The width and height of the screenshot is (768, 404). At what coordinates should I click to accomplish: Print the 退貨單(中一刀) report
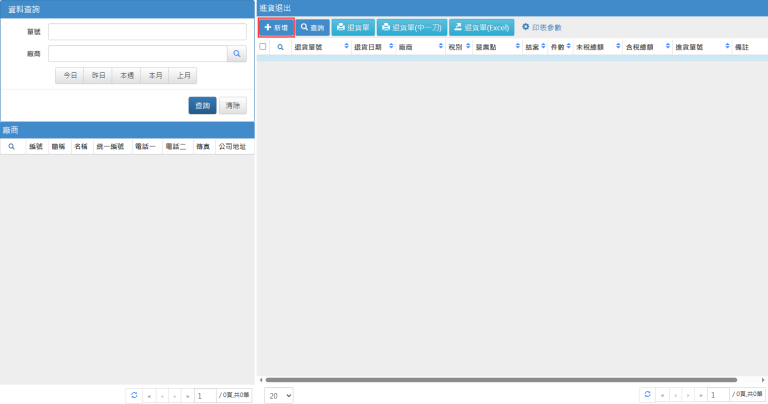tap(412, 27)
